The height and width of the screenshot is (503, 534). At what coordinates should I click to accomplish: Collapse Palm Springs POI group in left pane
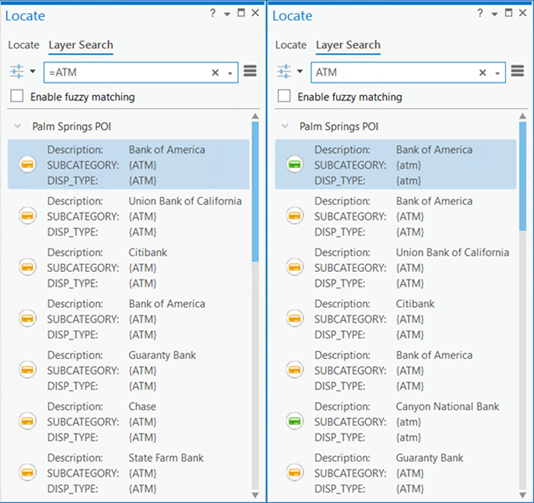[17, 126]
